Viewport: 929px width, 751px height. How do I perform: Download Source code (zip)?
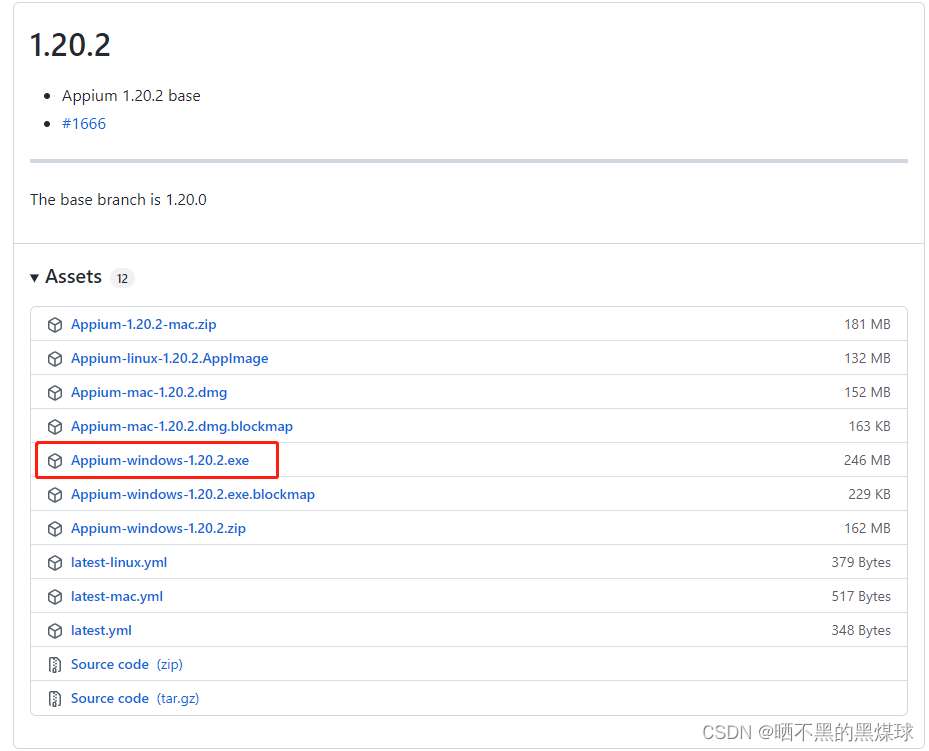(127, 665)
